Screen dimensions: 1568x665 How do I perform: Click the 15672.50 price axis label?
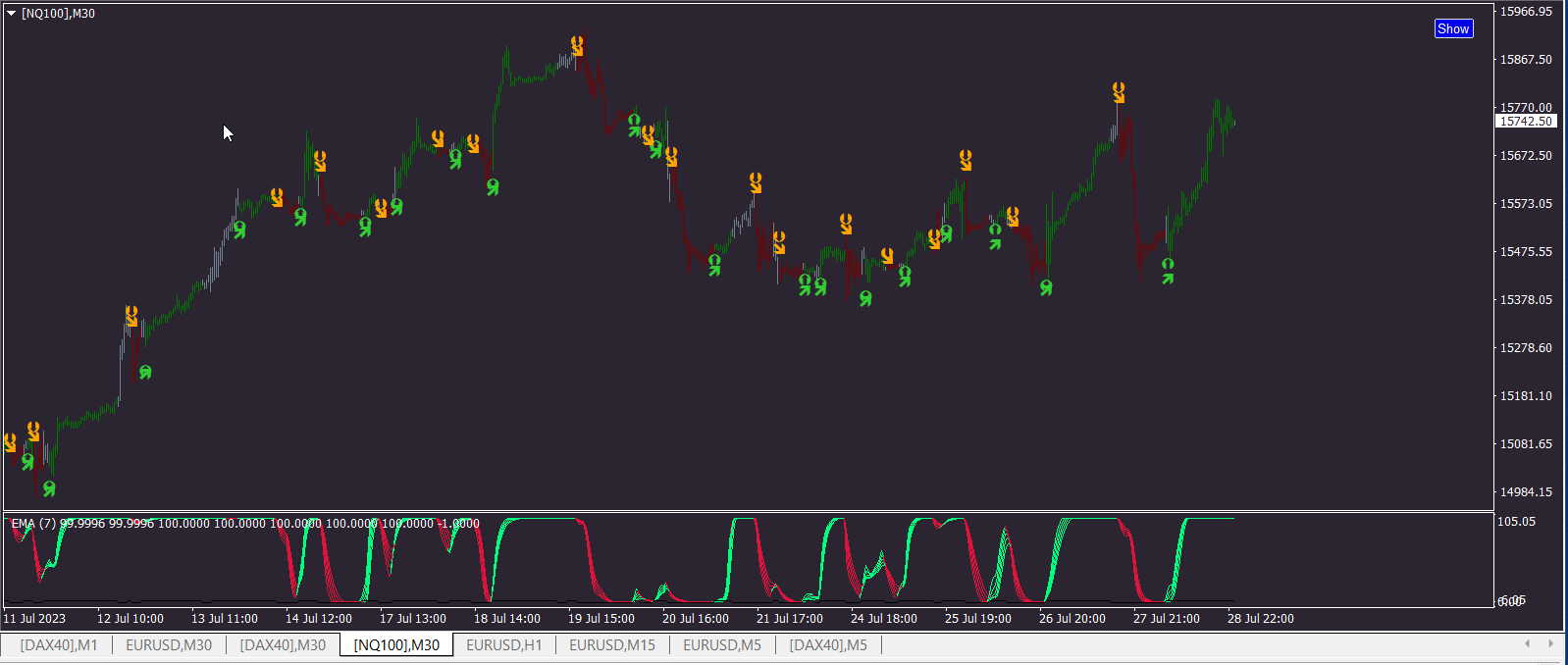coord(1526,156)
